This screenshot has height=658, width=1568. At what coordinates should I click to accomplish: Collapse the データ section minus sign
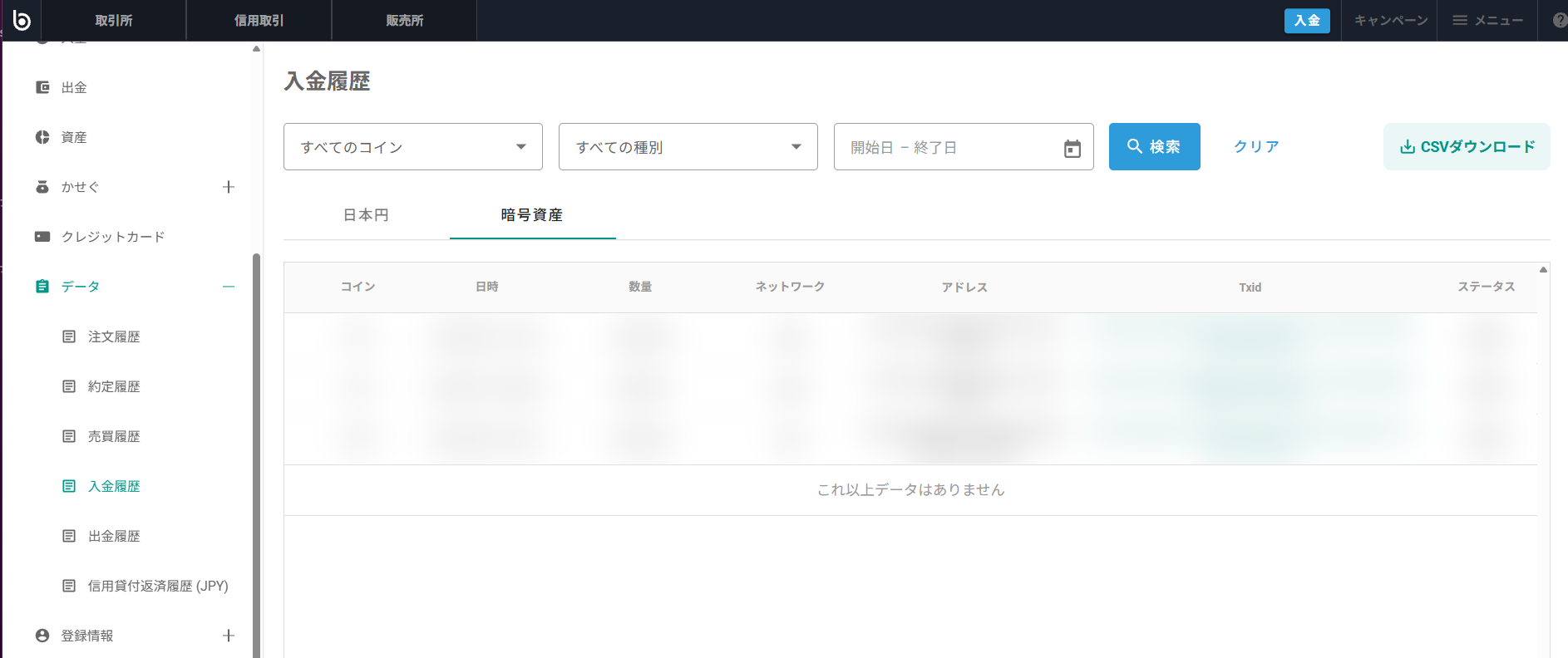[x=229, y=287]
